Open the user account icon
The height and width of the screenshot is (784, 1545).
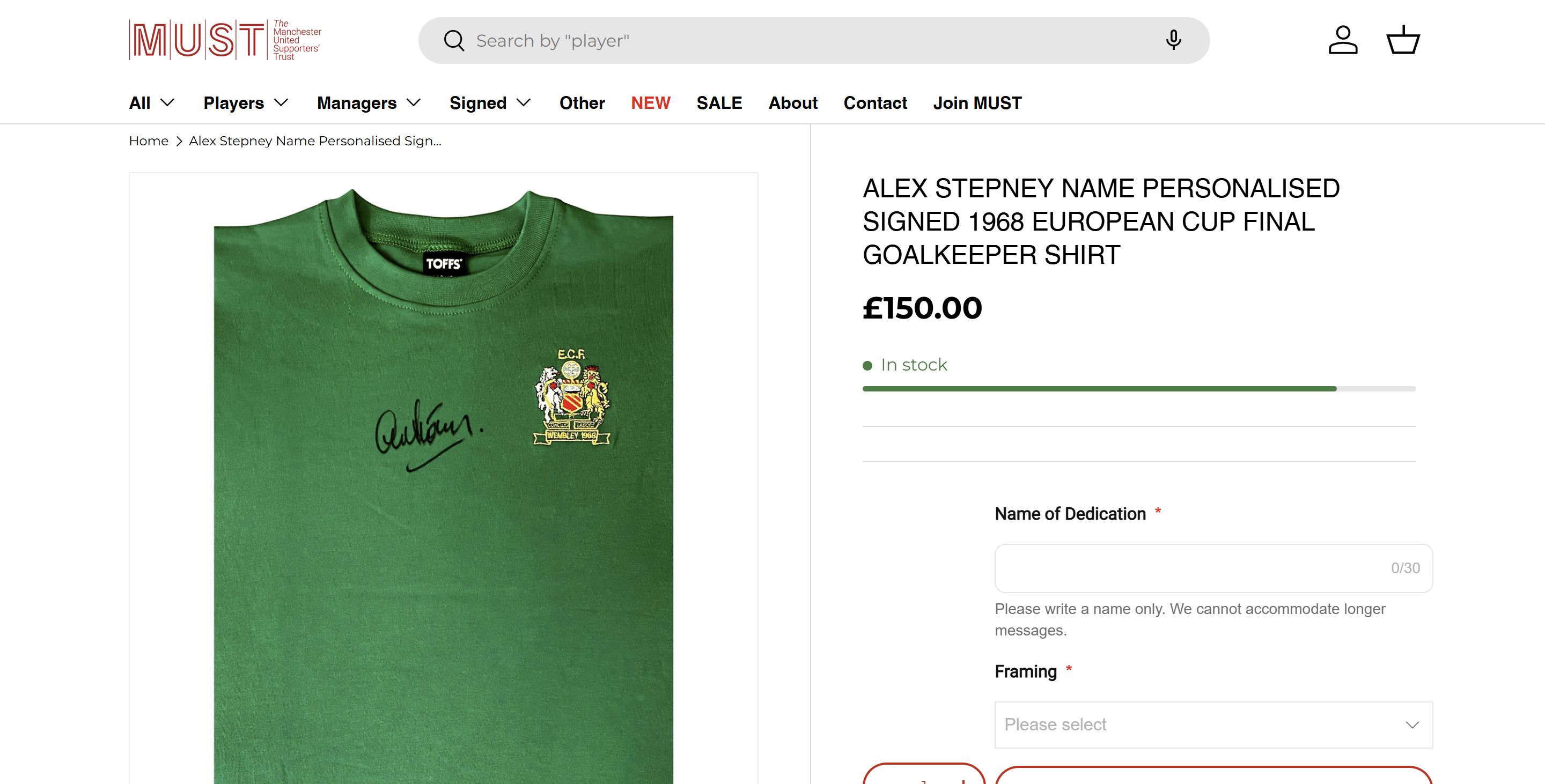click(x=1343, y=40)
